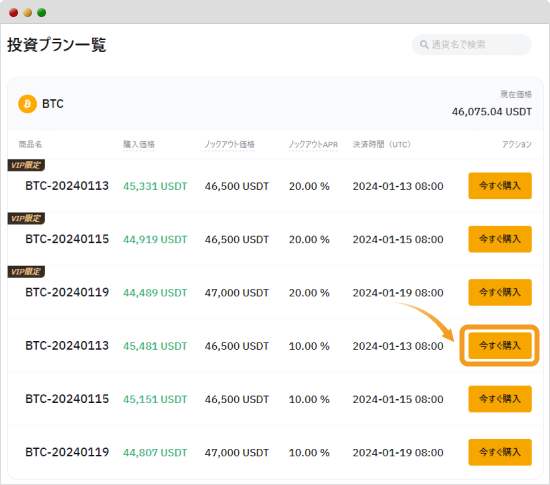Click 今すぐ購入 in the 44,489 USDT row
Screen dimensions: 550x485
point(500,292)
